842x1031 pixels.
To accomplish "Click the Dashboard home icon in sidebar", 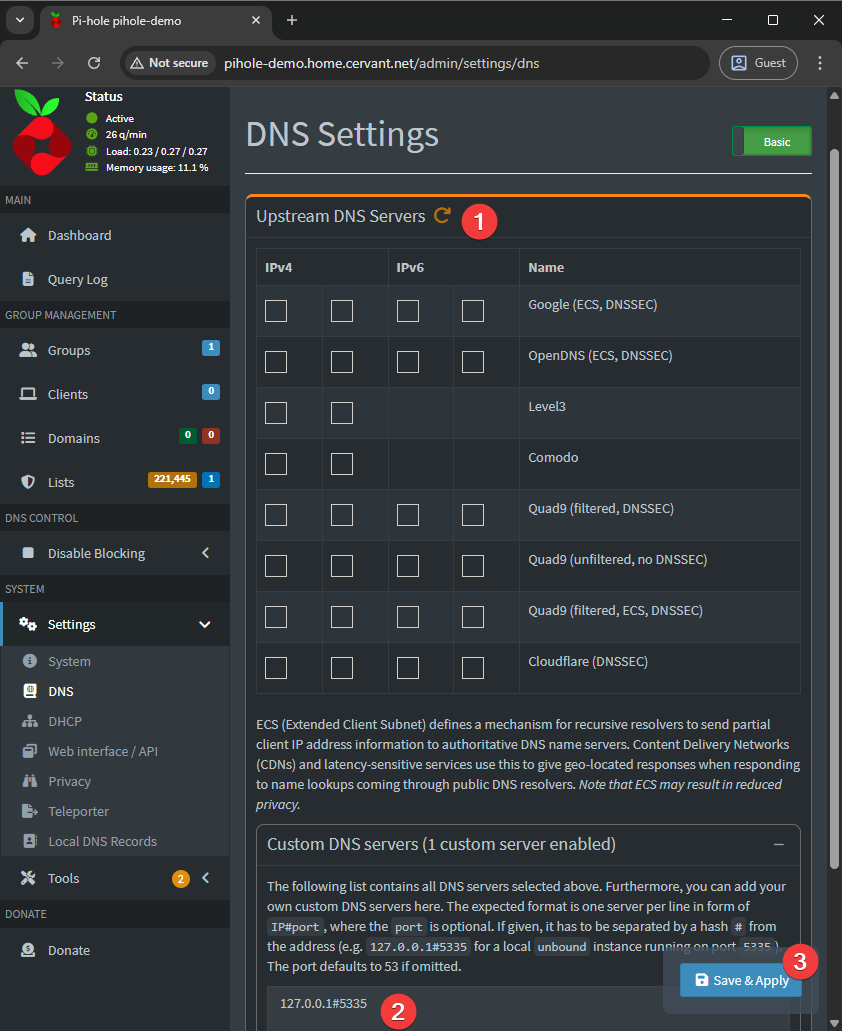I will pyautogui.click(x=29, y=236).
